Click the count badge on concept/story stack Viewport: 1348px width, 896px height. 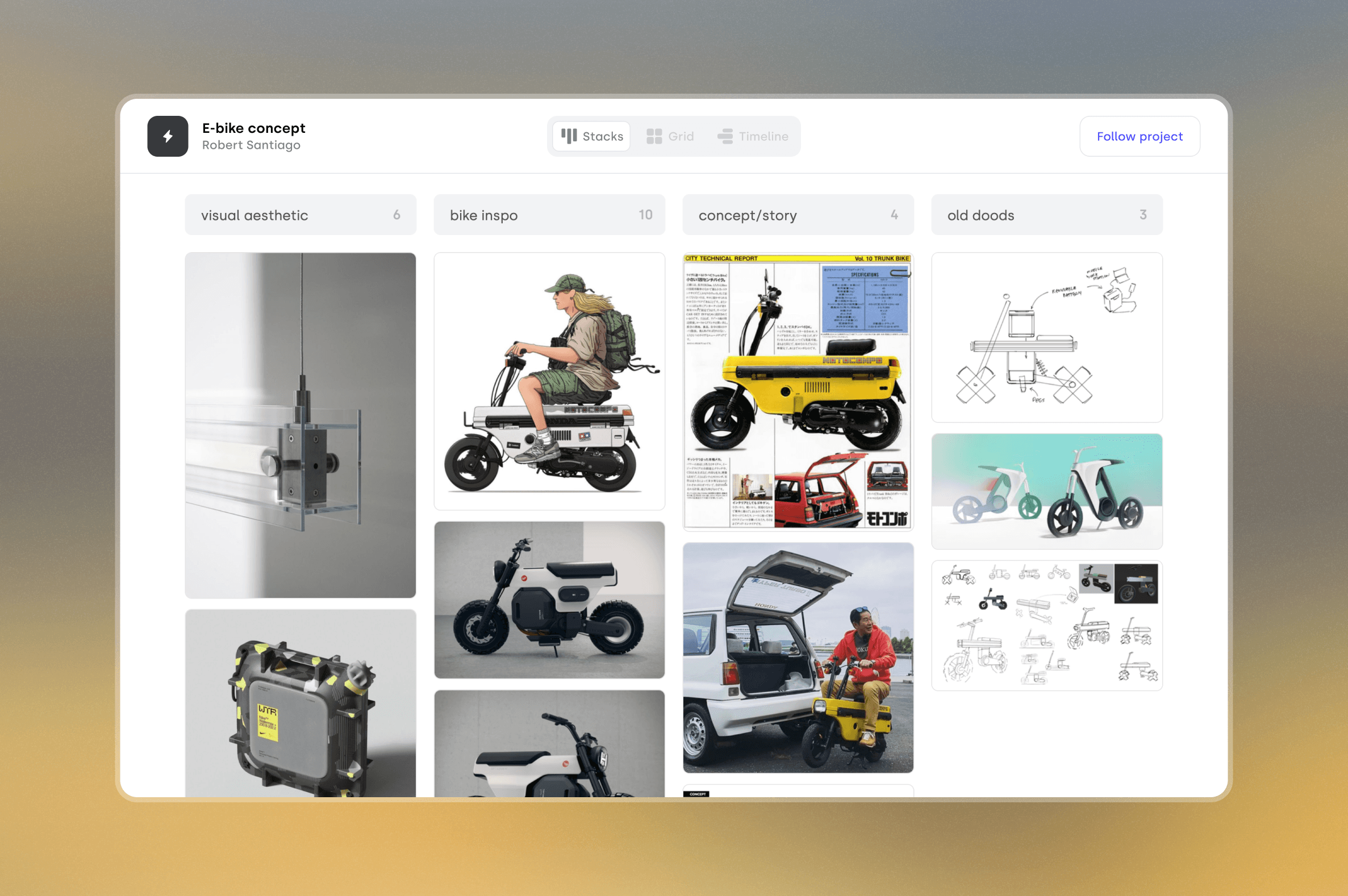coord(895,215)
